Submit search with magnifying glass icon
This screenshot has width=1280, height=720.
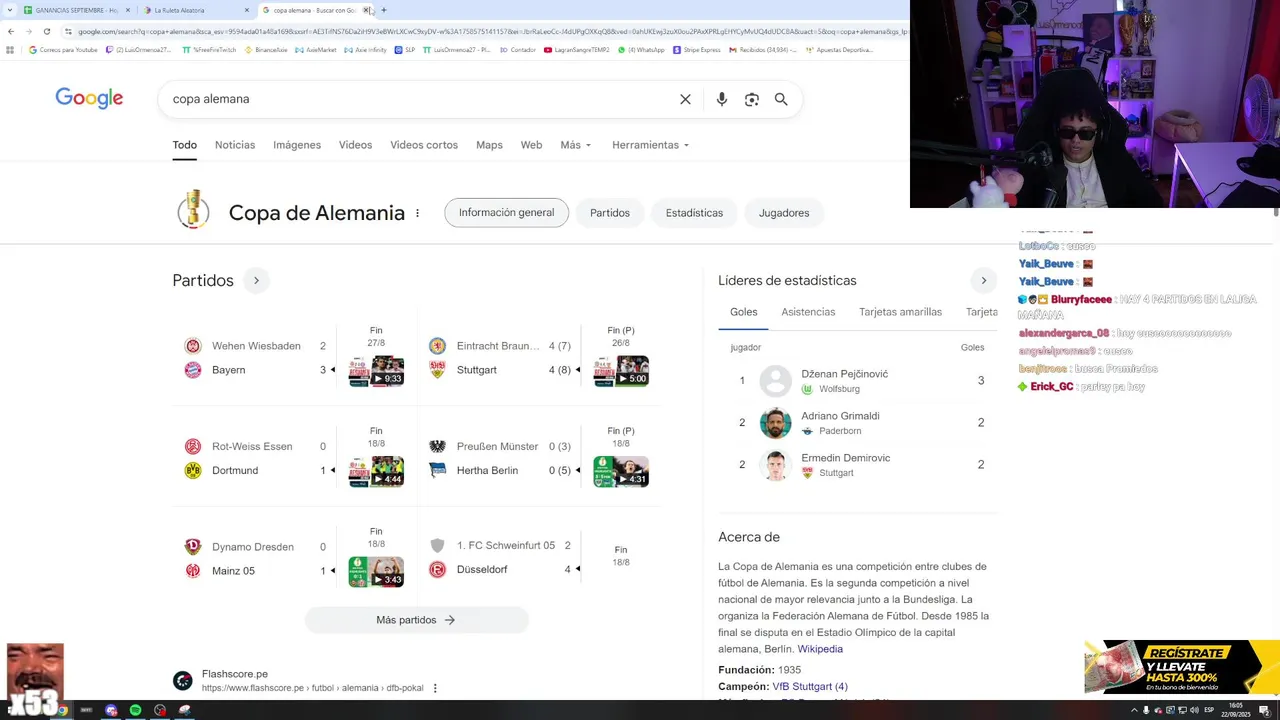click(781, 99)
